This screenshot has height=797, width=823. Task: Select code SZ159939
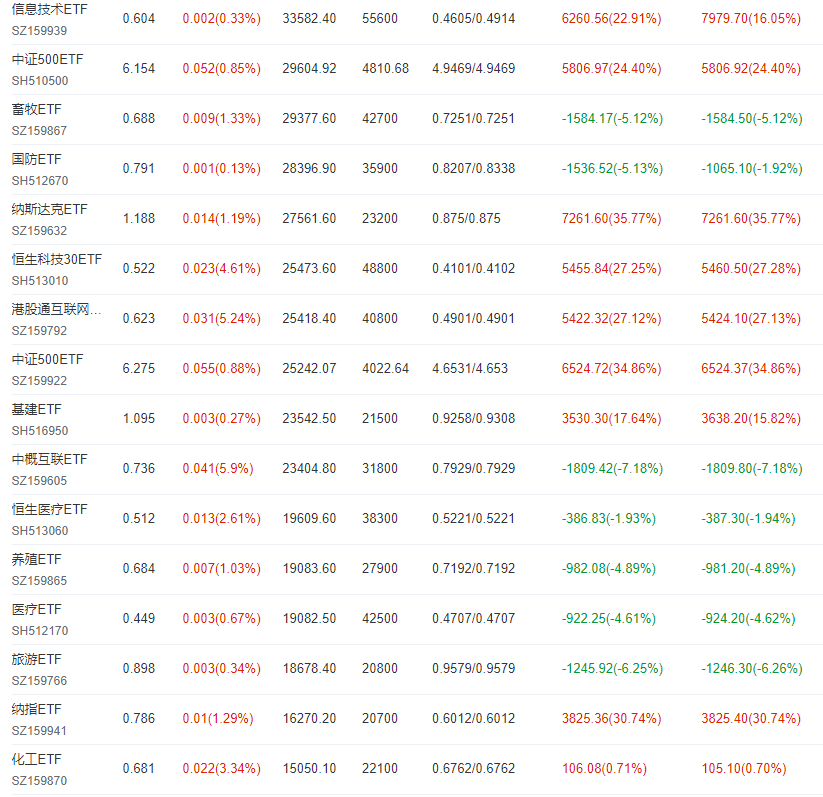coord(39,30)
